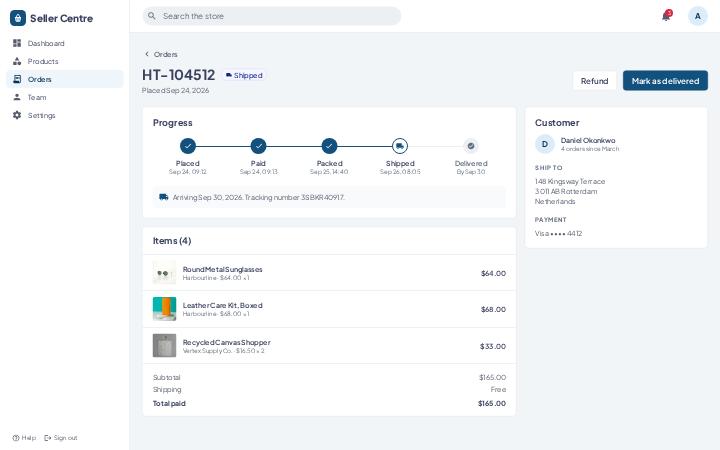Click the $64.00 sunglasses price
720x450 pixels.
(x=493, y=273)
